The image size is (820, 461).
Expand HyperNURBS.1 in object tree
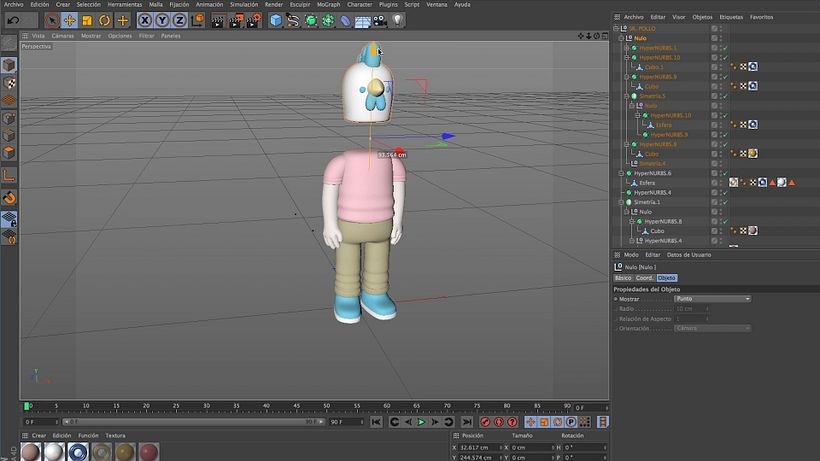(627, 48)
